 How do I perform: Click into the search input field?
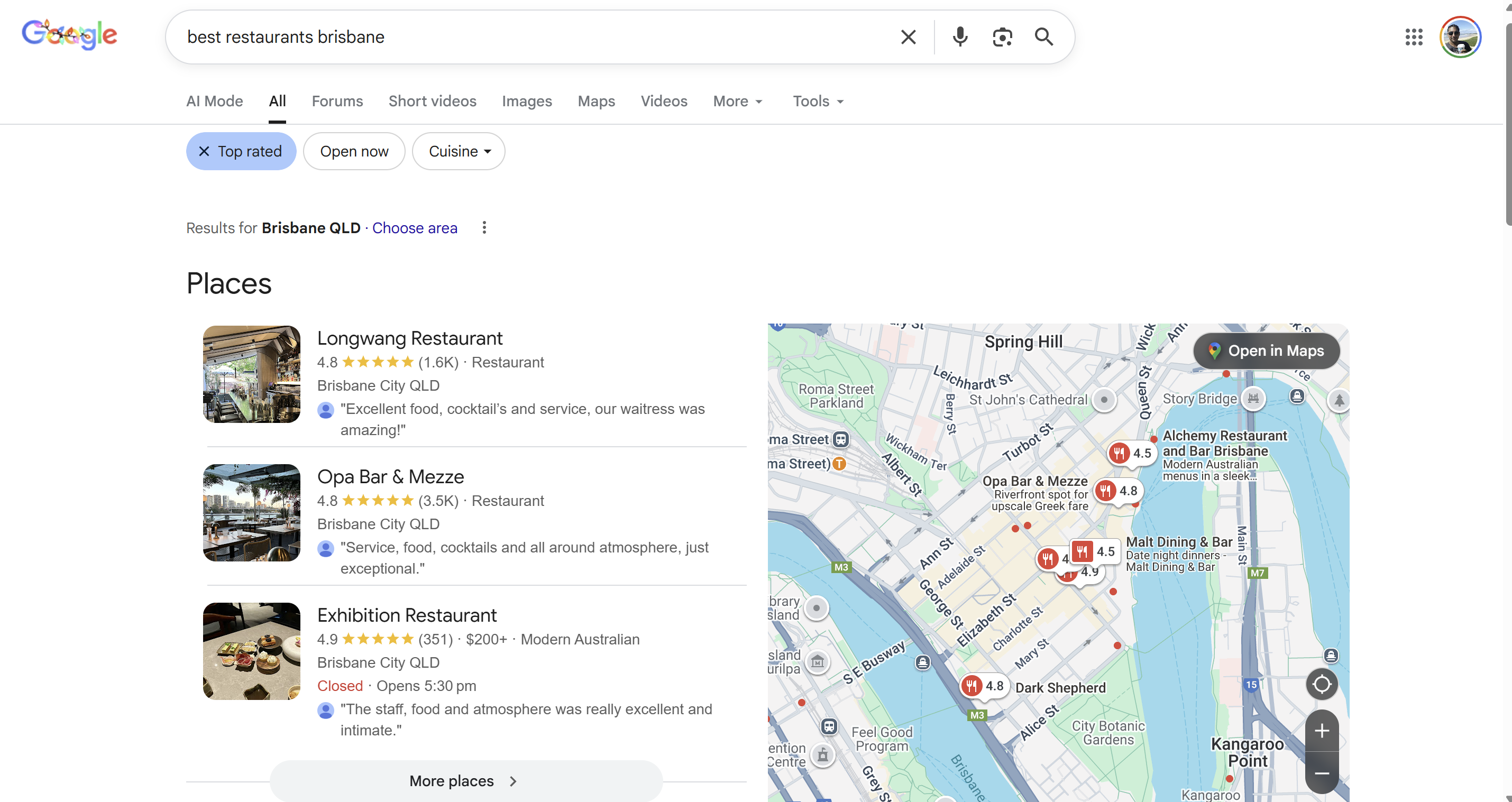pyautogui.click(x=528, y=37)
